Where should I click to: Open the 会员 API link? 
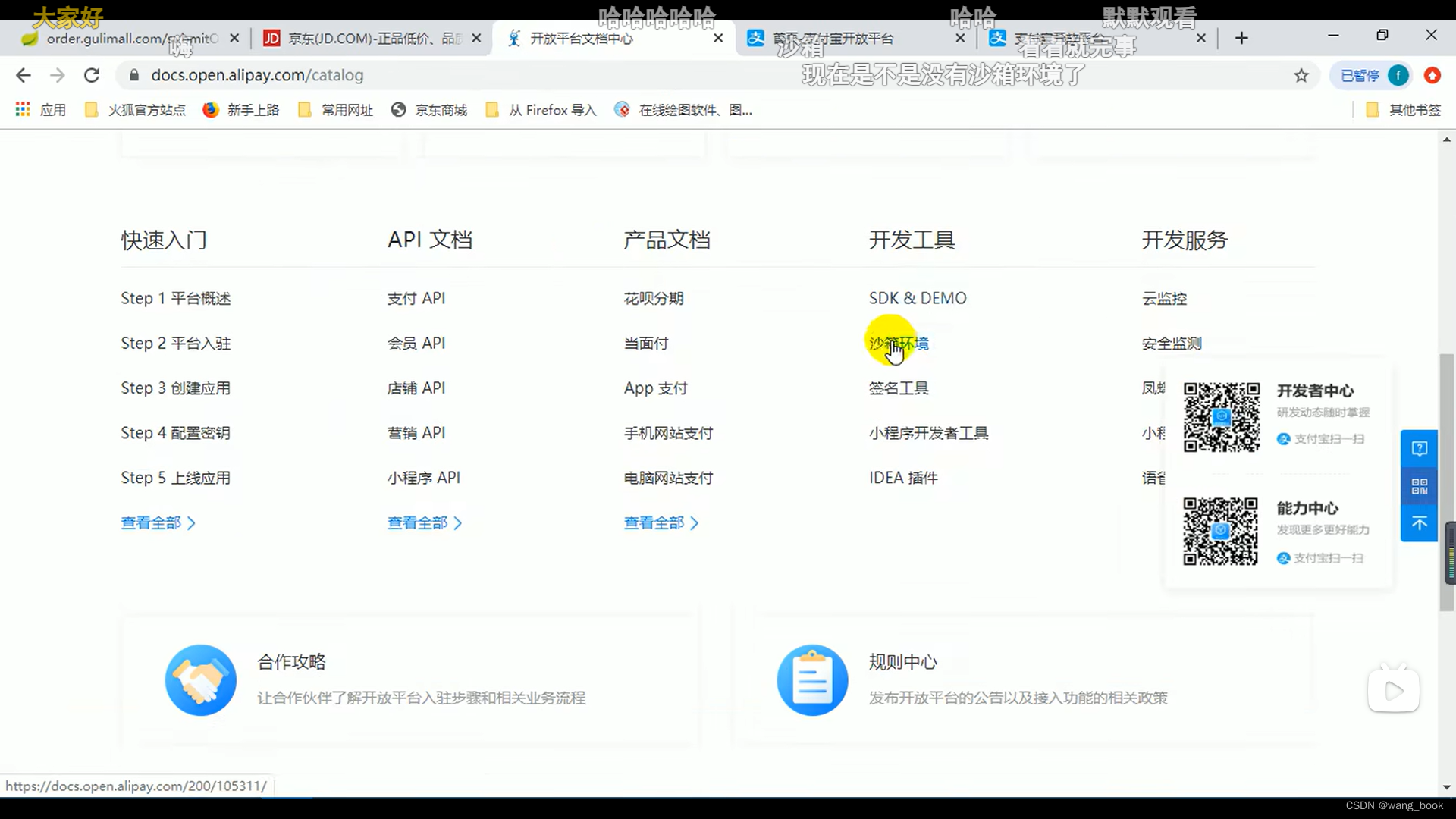click(x=416, y=343)
